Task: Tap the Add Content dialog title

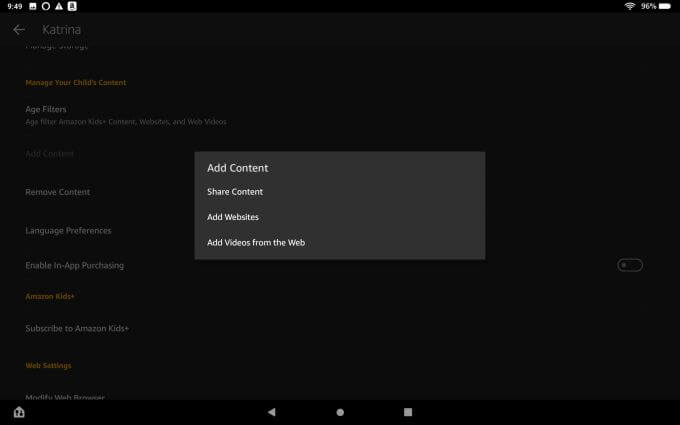Action: coord(238,168)
